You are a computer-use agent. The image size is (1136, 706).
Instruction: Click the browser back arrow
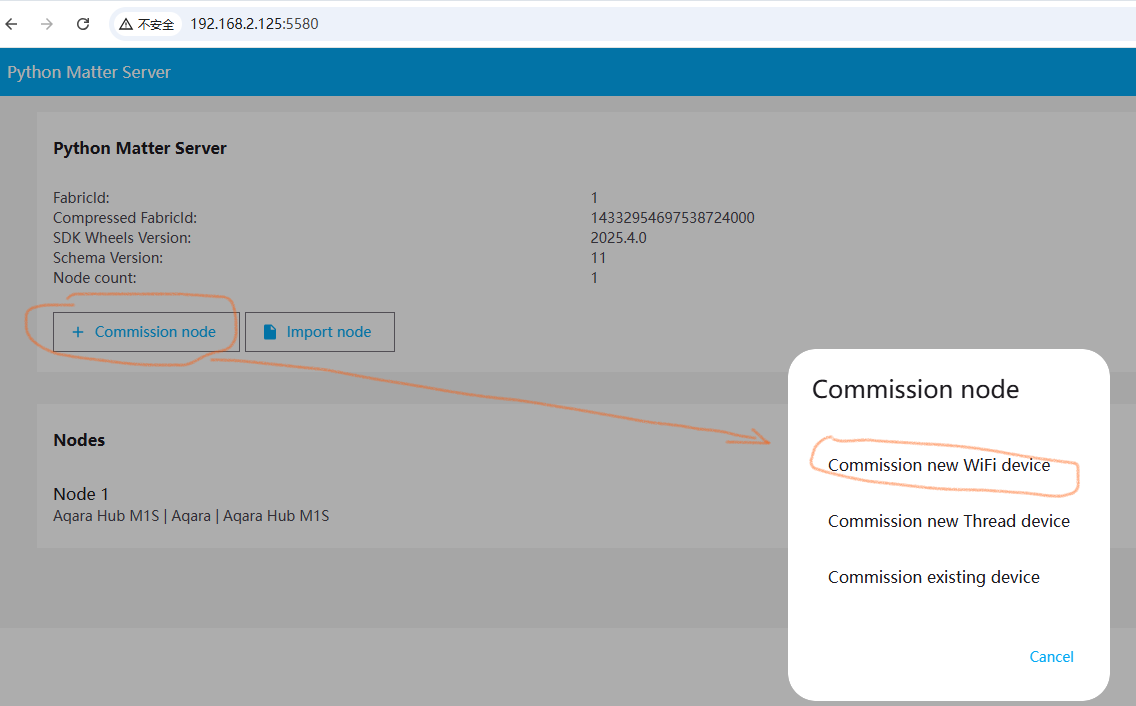coord(12,24)
